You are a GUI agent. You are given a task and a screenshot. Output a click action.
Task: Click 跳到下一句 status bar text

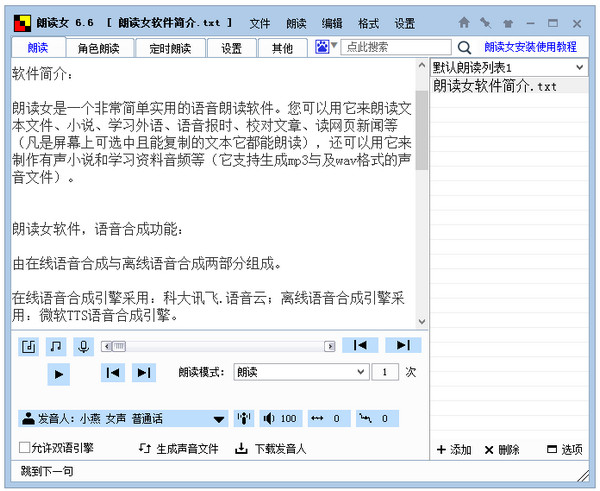(x=47, y=471)
